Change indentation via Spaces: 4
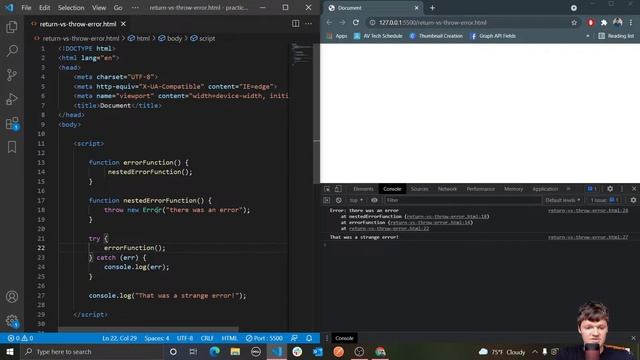 (157, 338)
